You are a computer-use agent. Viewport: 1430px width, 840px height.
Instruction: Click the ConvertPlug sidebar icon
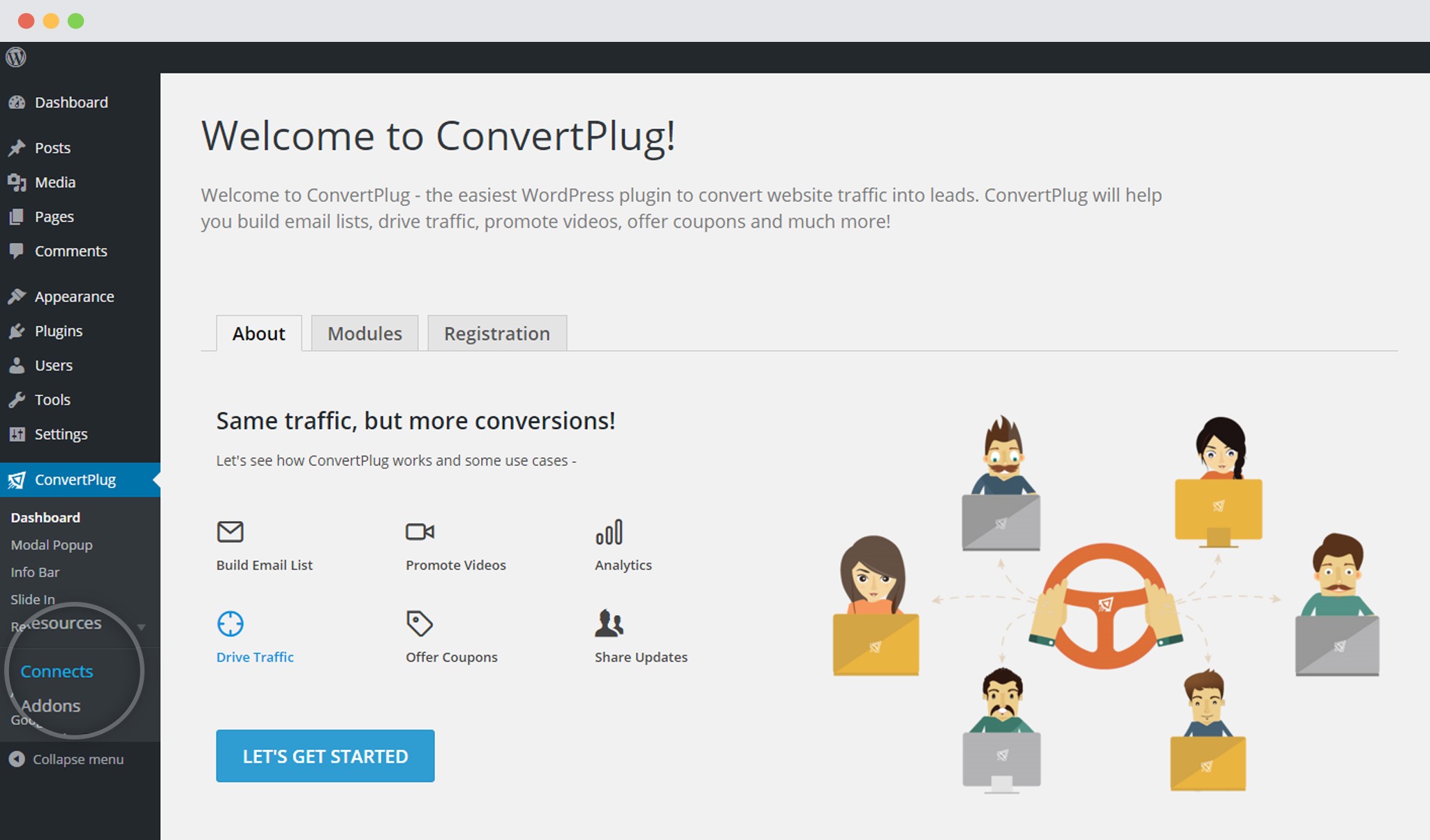point(18,480)
